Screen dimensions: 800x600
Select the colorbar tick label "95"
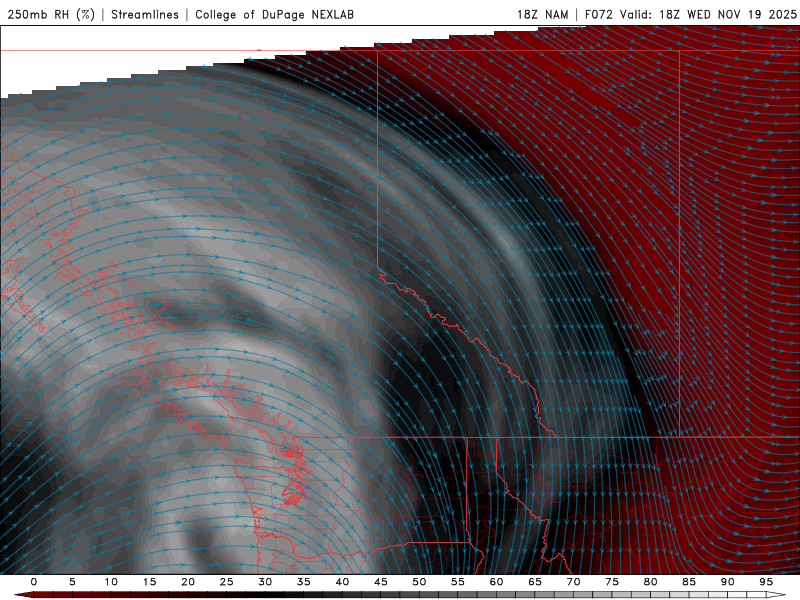point(766,582)
